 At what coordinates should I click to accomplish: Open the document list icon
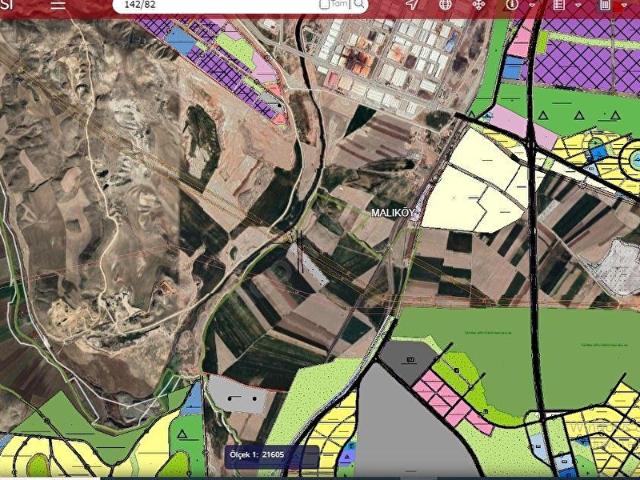point(559,5)
